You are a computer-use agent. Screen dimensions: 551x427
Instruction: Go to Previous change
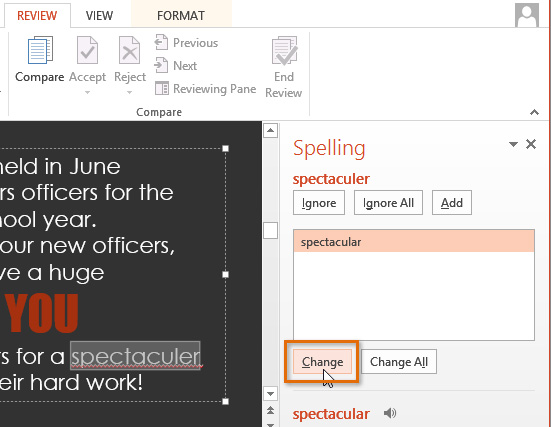[x=186, y=43]
